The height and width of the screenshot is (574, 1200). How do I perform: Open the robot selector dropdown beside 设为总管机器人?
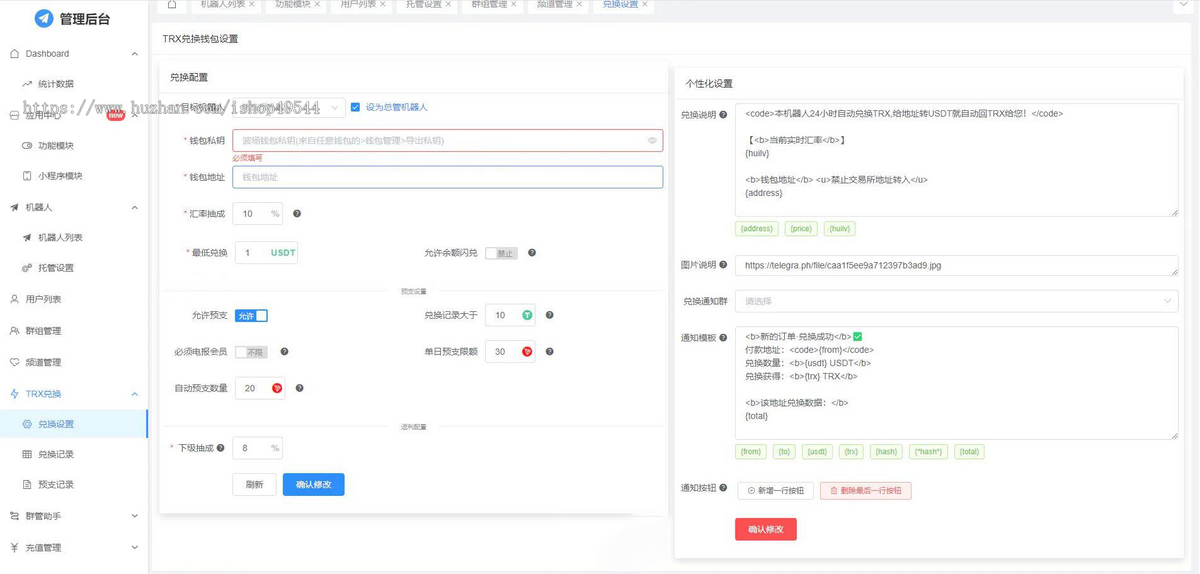[x=289, y=107]
